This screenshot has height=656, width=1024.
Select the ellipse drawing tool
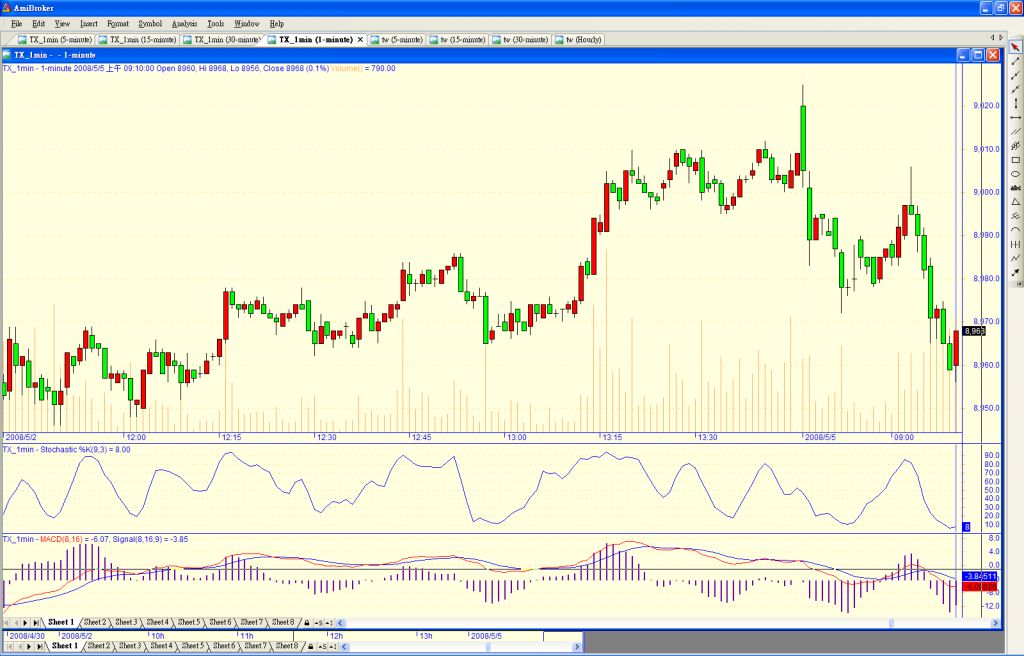coord(1016,174)
